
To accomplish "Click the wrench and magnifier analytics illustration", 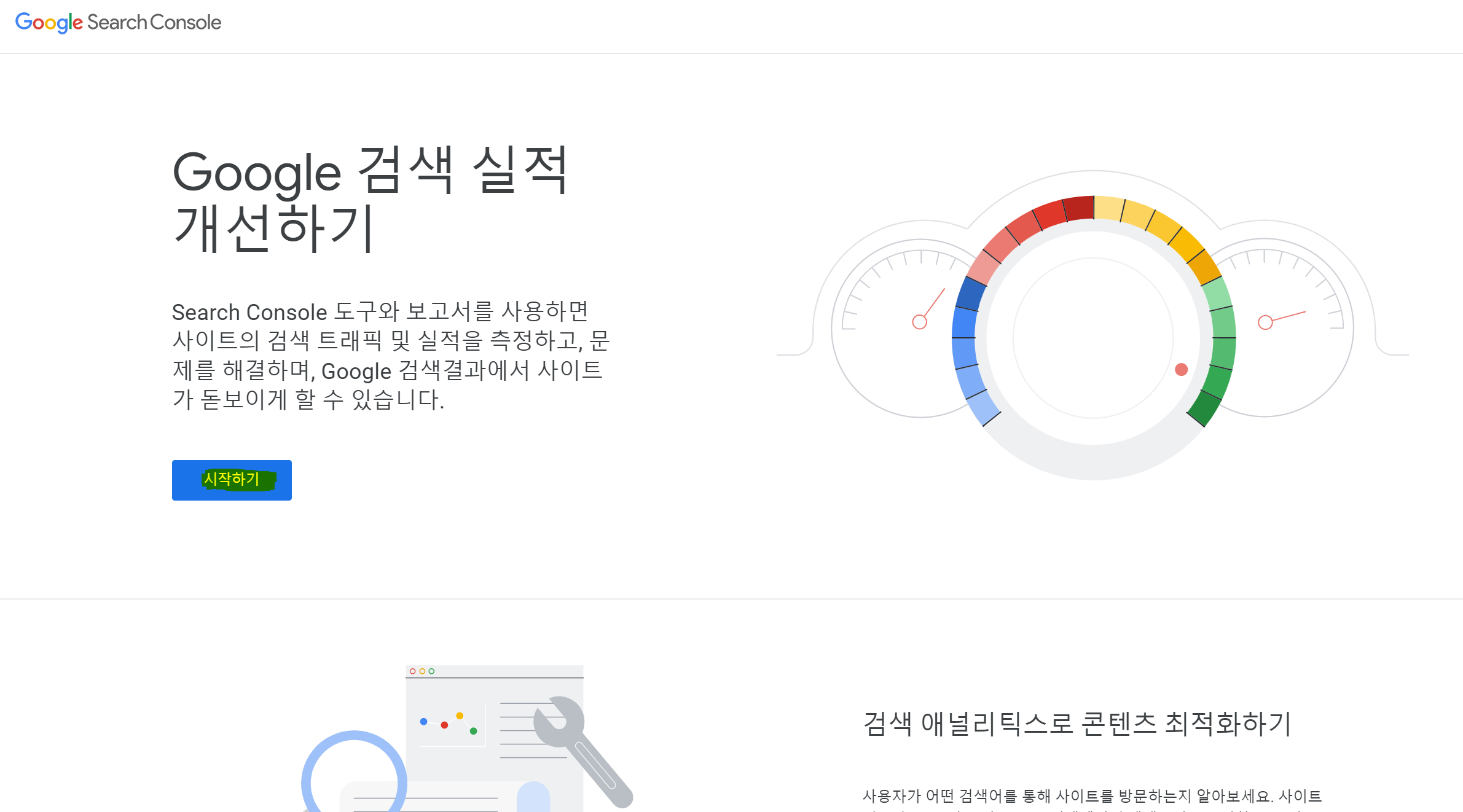I will point(467,738).
